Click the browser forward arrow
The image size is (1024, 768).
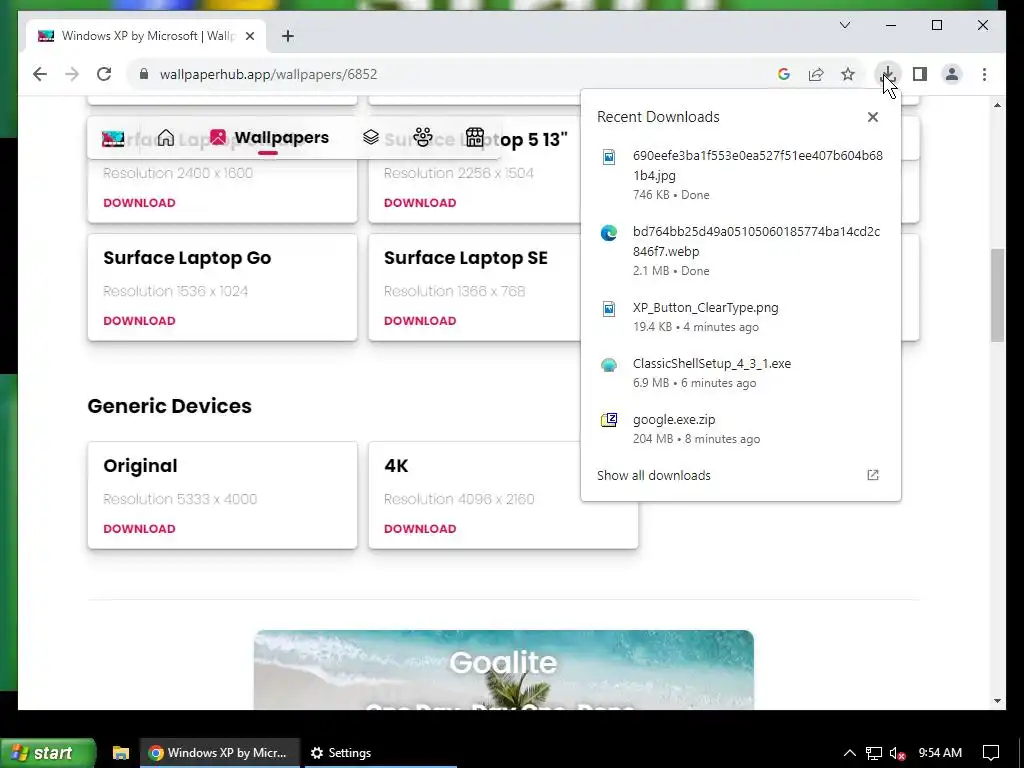pyautogui.click(x=72, y=74)
